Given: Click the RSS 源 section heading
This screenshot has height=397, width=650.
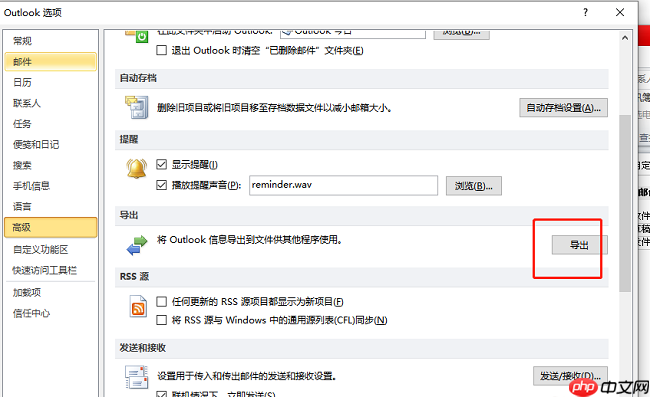Looking at the screenshot, I should (134, 276).
